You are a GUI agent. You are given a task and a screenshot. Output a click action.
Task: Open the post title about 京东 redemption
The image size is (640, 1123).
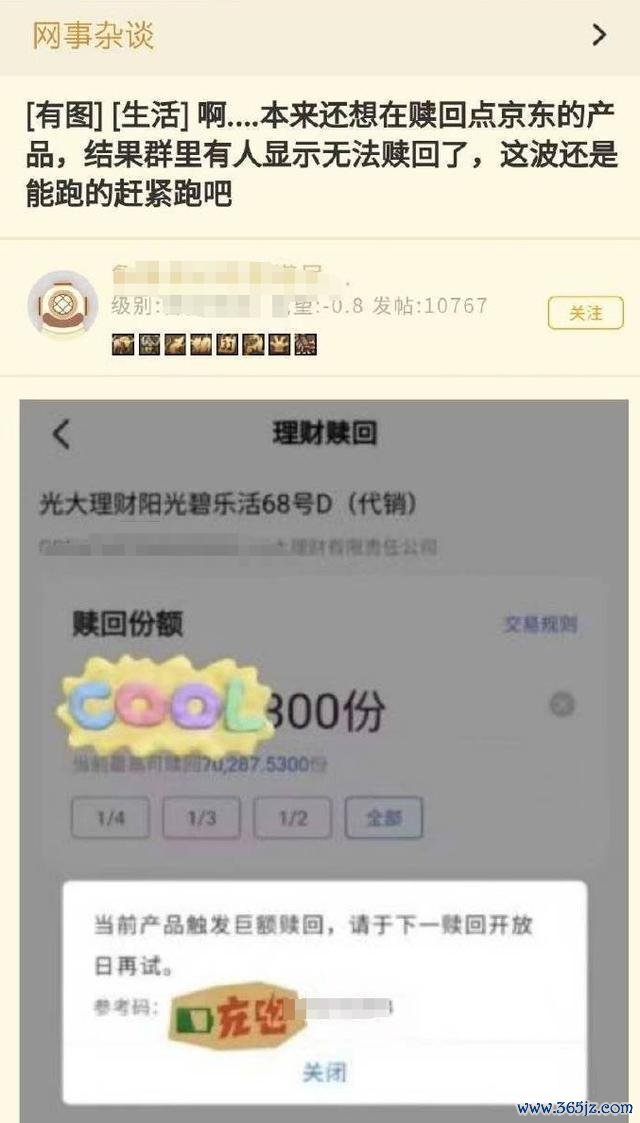coord(320,155)
